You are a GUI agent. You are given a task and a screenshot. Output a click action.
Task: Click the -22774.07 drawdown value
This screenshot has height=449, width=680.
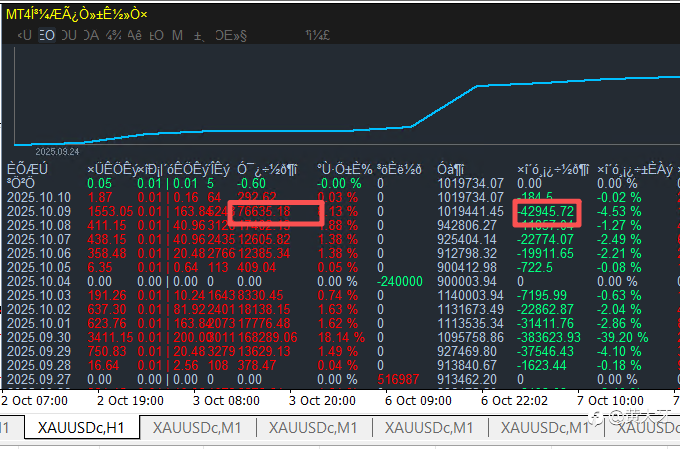click(546, 239)
